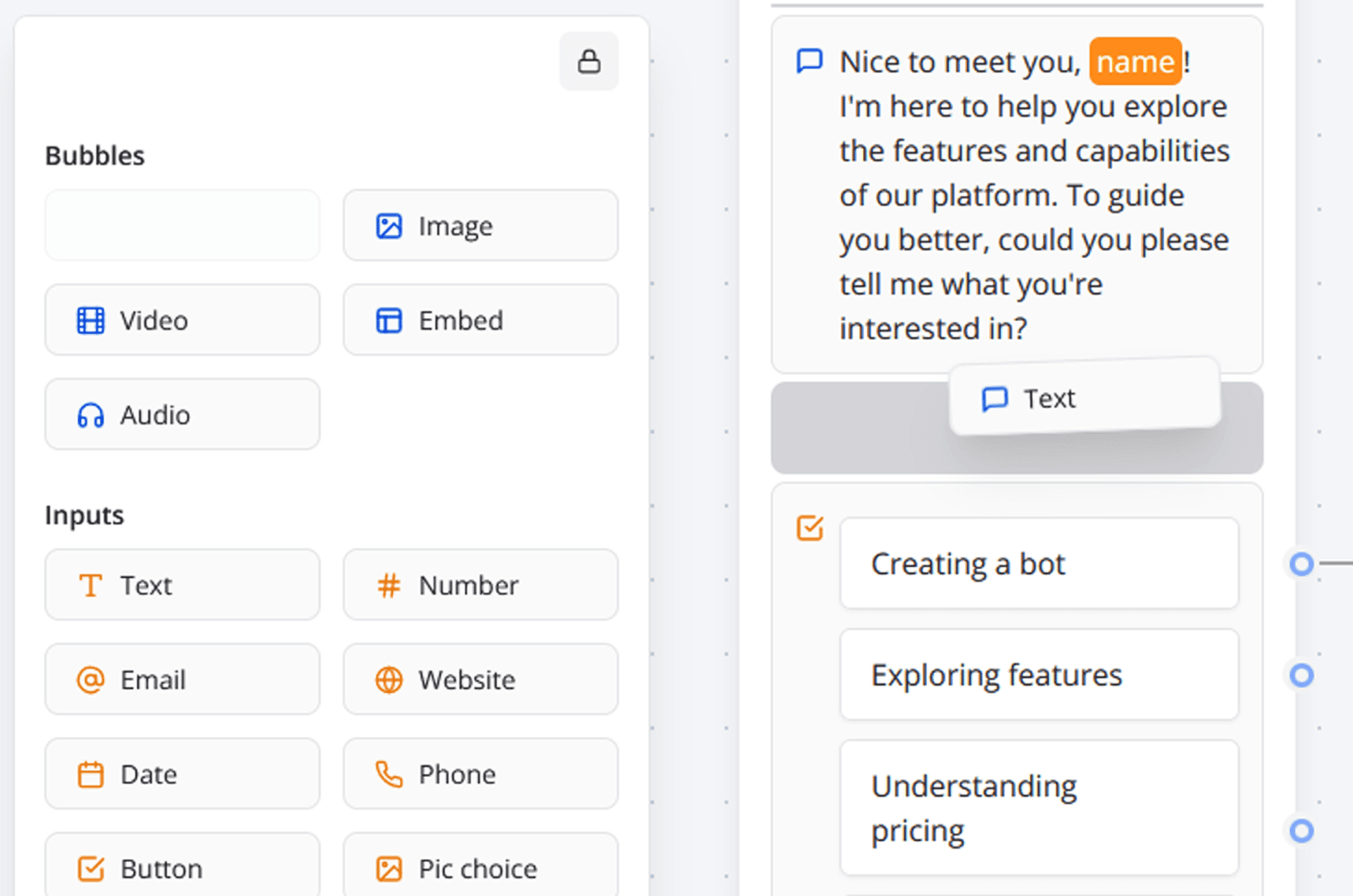Select the Video bubble block
Screen dimensions: 1353x896
pyautogui.click(x=182, y=320)
